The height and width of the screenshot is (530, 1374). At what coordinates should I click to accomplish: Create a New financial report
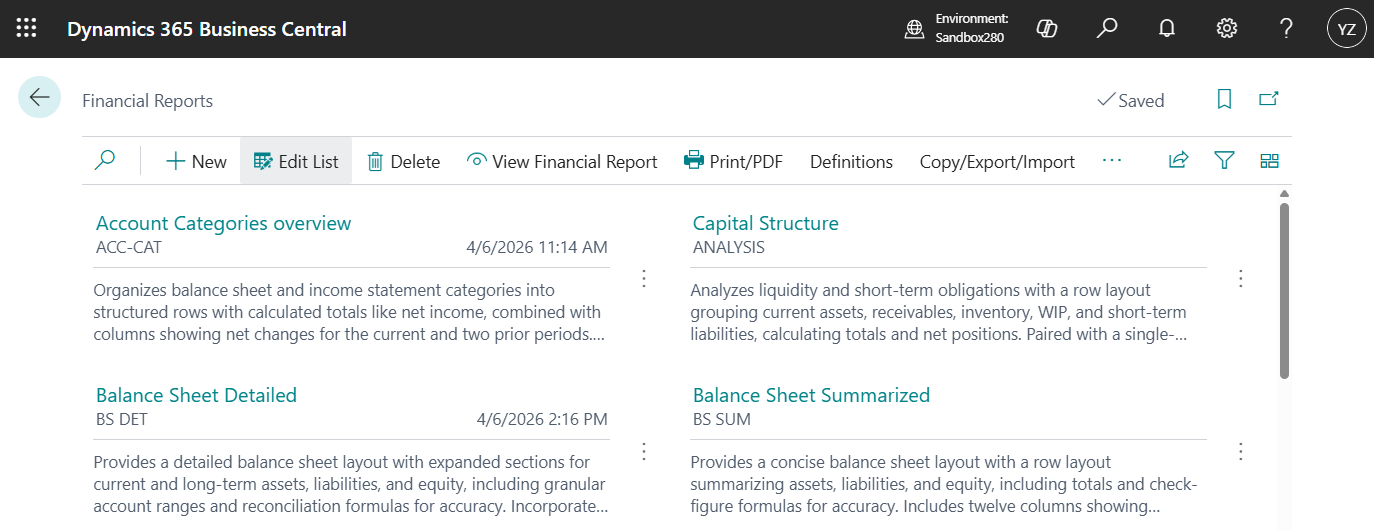click(196, 161)
